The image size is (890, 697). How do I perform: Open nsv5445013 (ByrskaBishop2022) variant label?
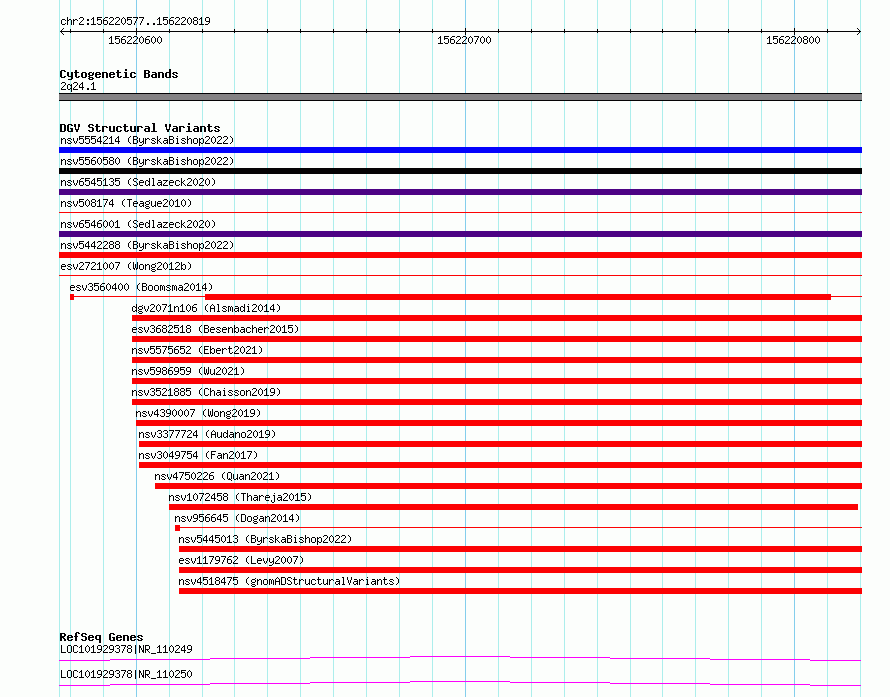[x=265, y=539]
